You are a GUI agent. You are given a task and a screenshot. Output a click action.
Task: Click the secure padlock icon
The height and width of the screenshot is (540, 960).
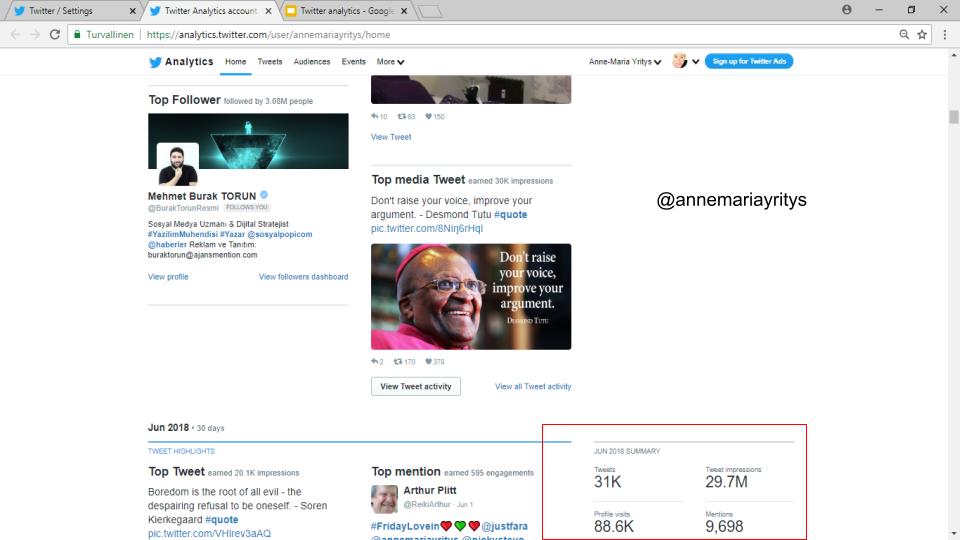[x=77, y=35]
